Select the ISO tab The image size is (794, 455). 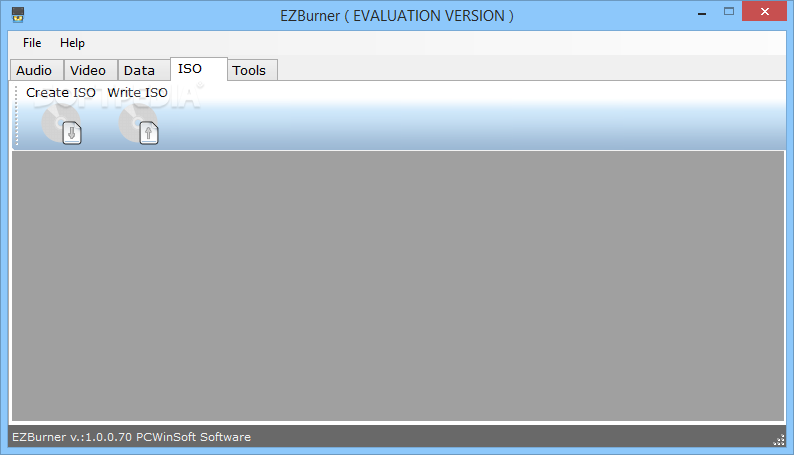click(198, 69)
